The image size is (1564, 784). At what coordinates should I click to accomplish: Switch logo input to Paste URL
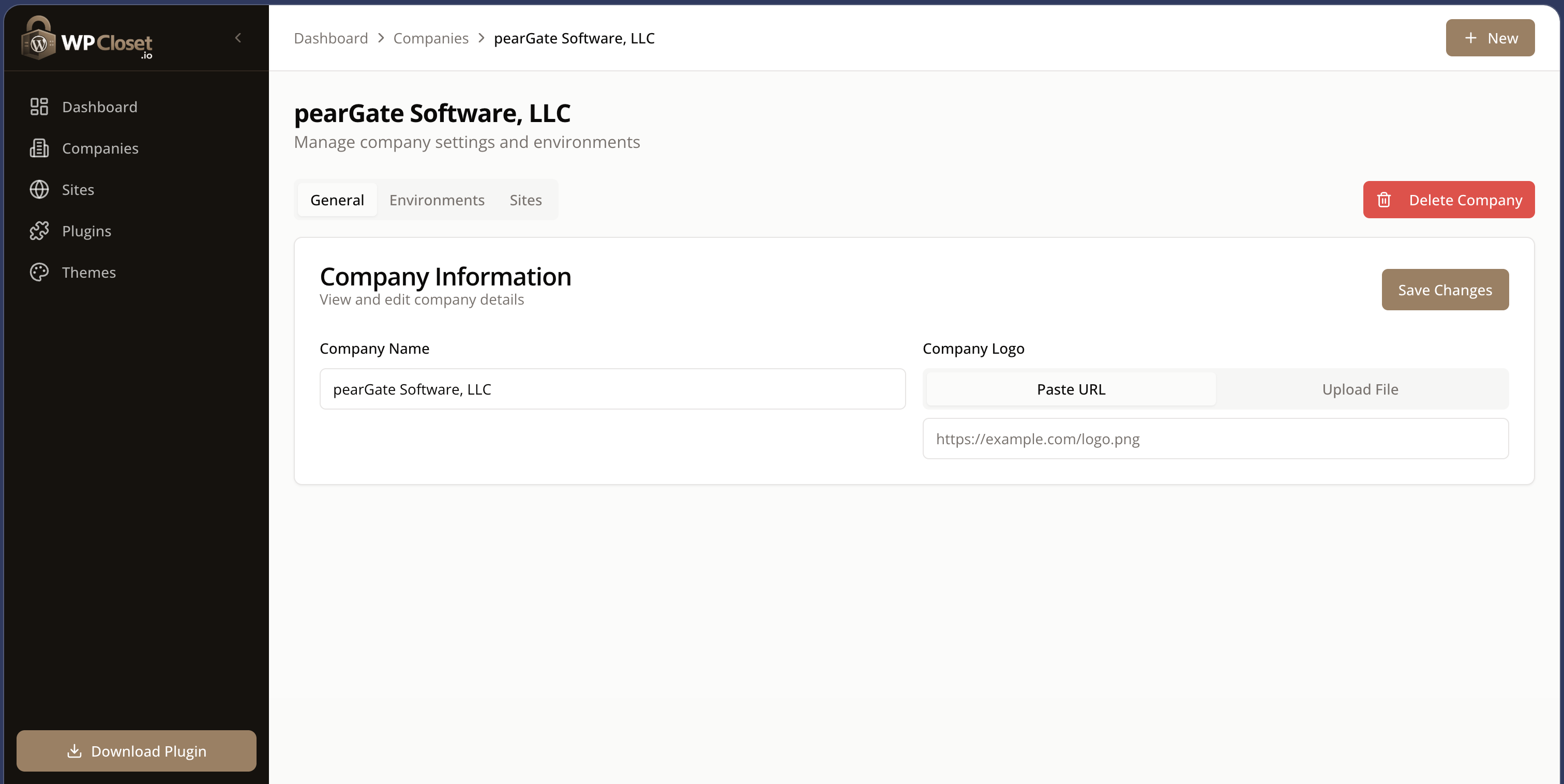[x=1071, y=389]
